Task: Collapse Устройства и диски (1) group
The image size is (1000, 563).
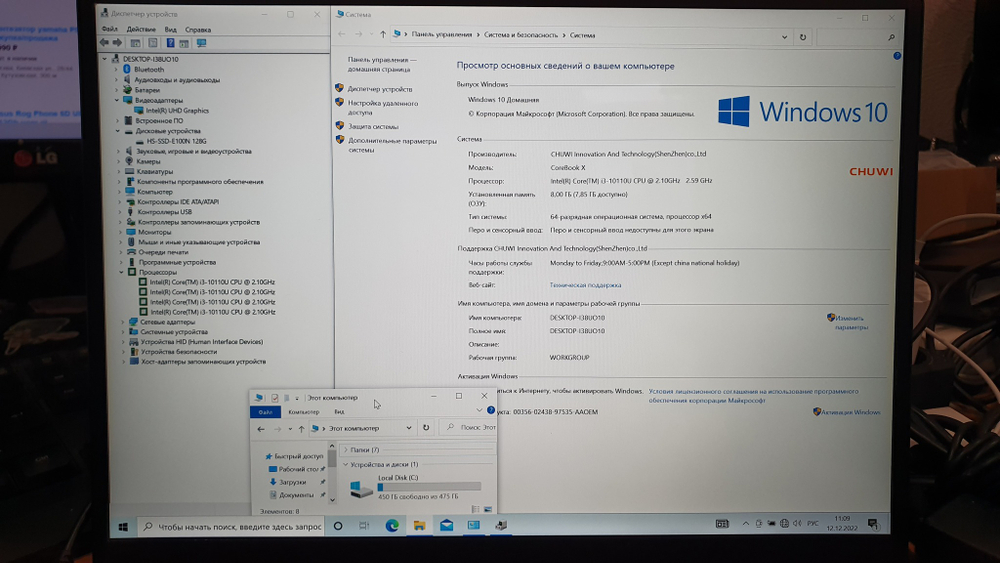Action: (x=346, y=464)
